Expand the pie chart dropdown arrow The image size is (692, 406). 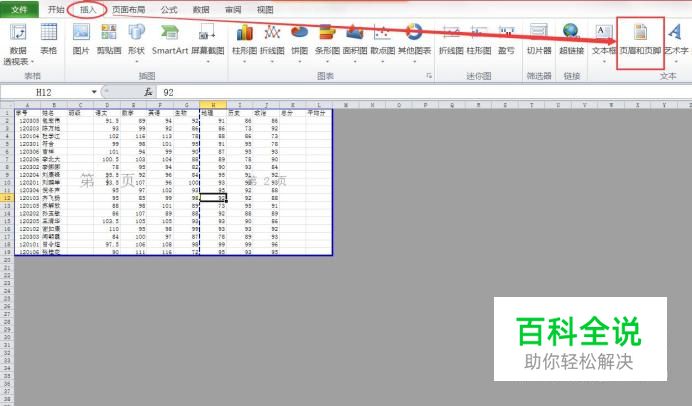coord(300,61)
